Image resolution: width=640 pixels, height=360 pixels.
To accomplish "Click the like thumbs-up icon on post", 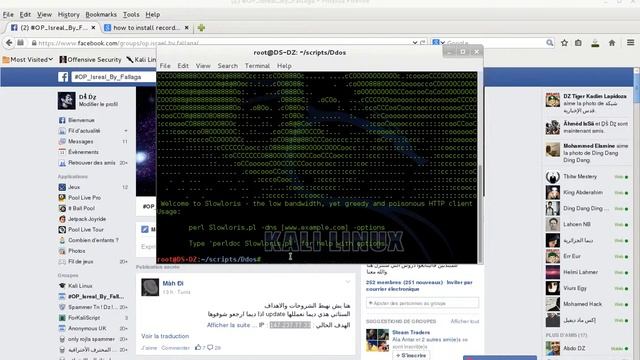I will pyautogui.click(x=198, y=347).
